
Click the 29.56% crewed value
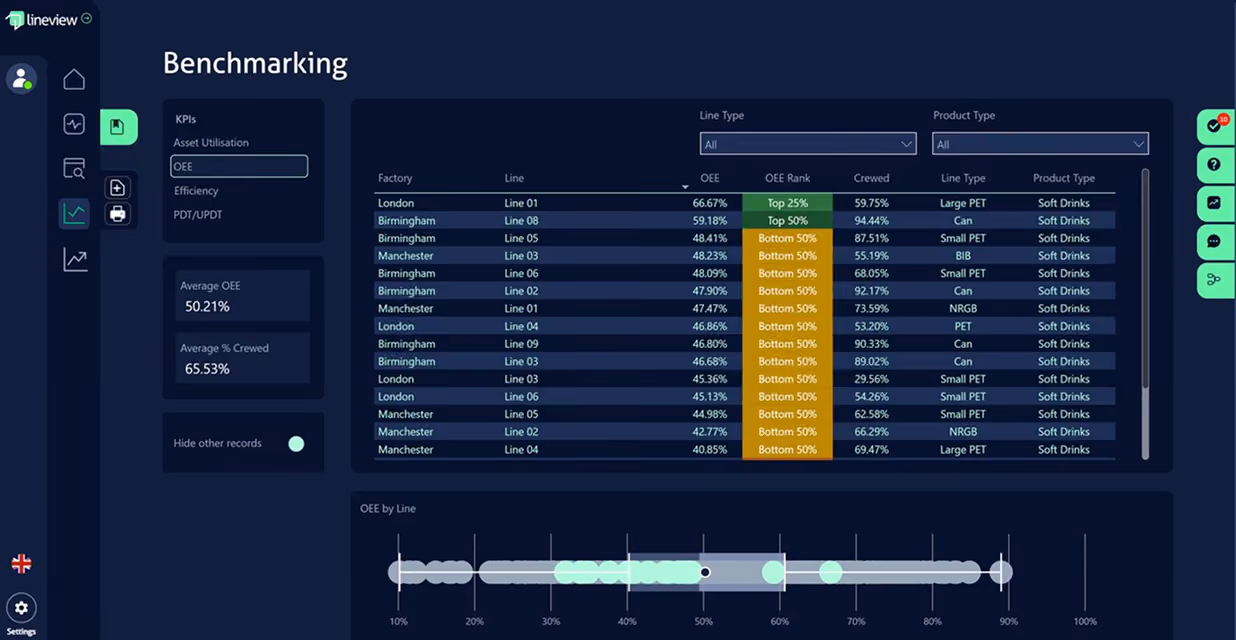pos(871,379)
